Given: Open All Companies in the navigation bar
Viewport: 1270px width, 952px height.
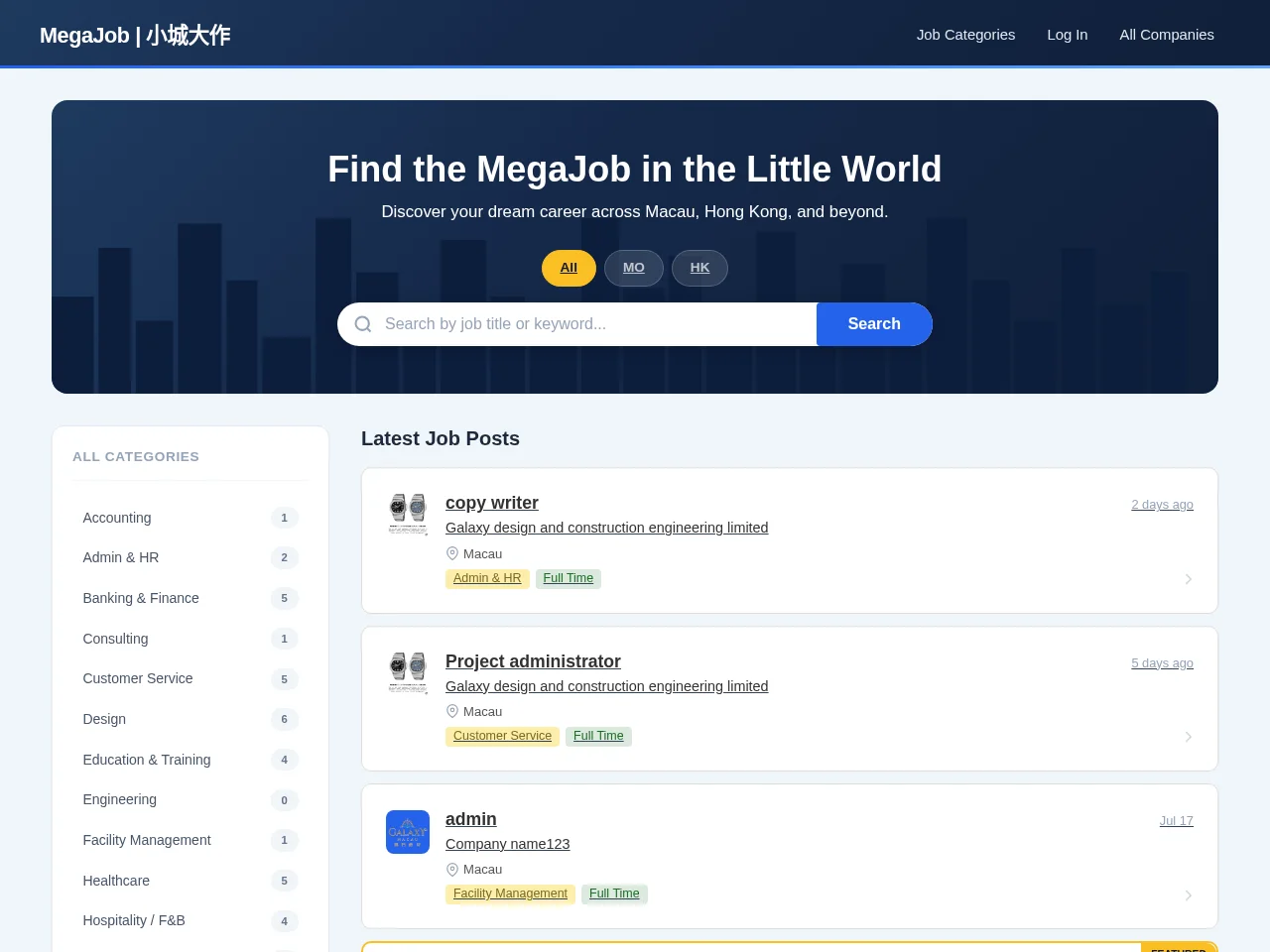Looking at the screenshot, I should click(1167, 35).
